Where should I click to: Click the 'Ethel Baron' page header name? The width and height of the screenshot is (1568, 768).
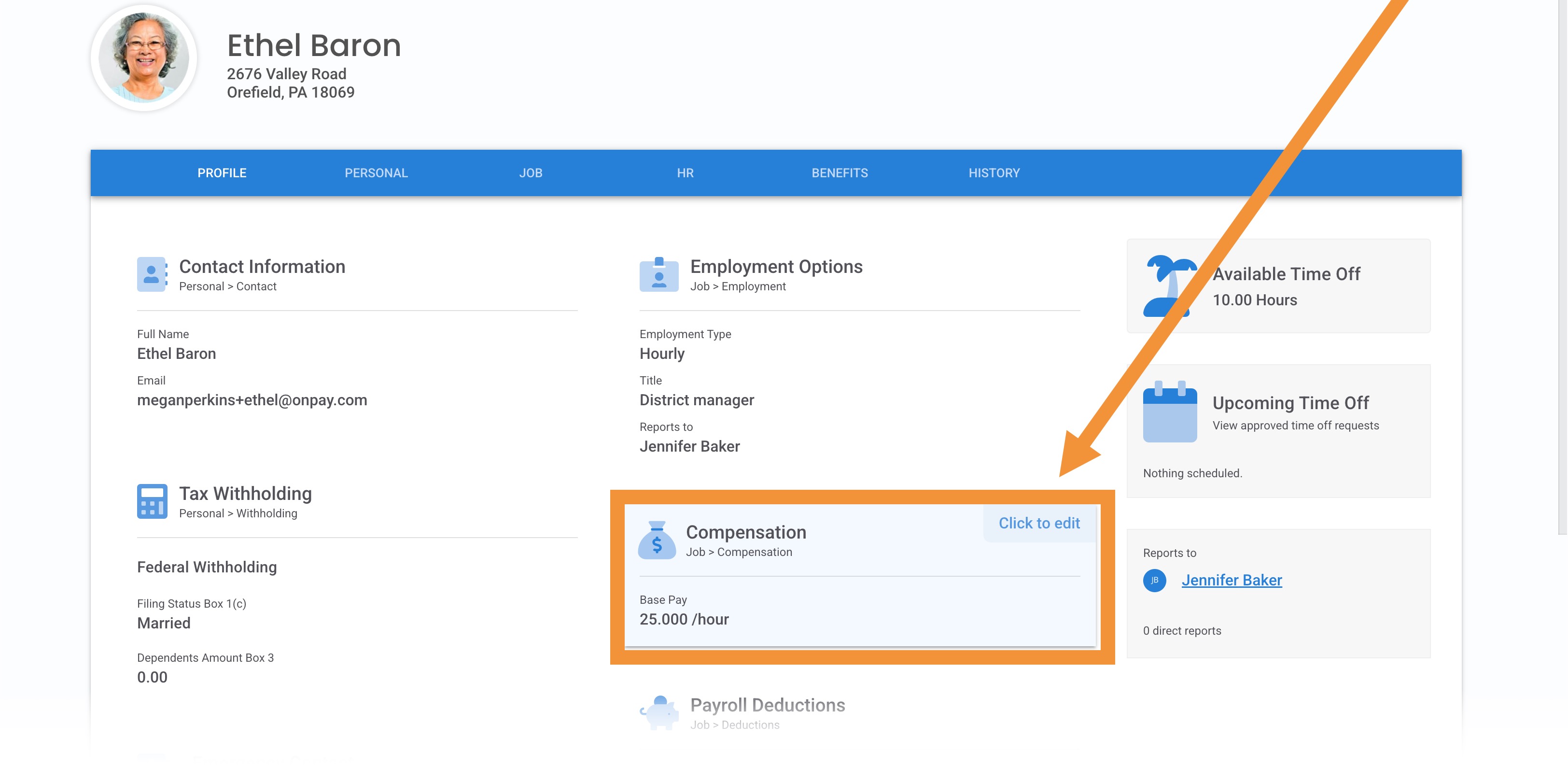tap(314, 46)
